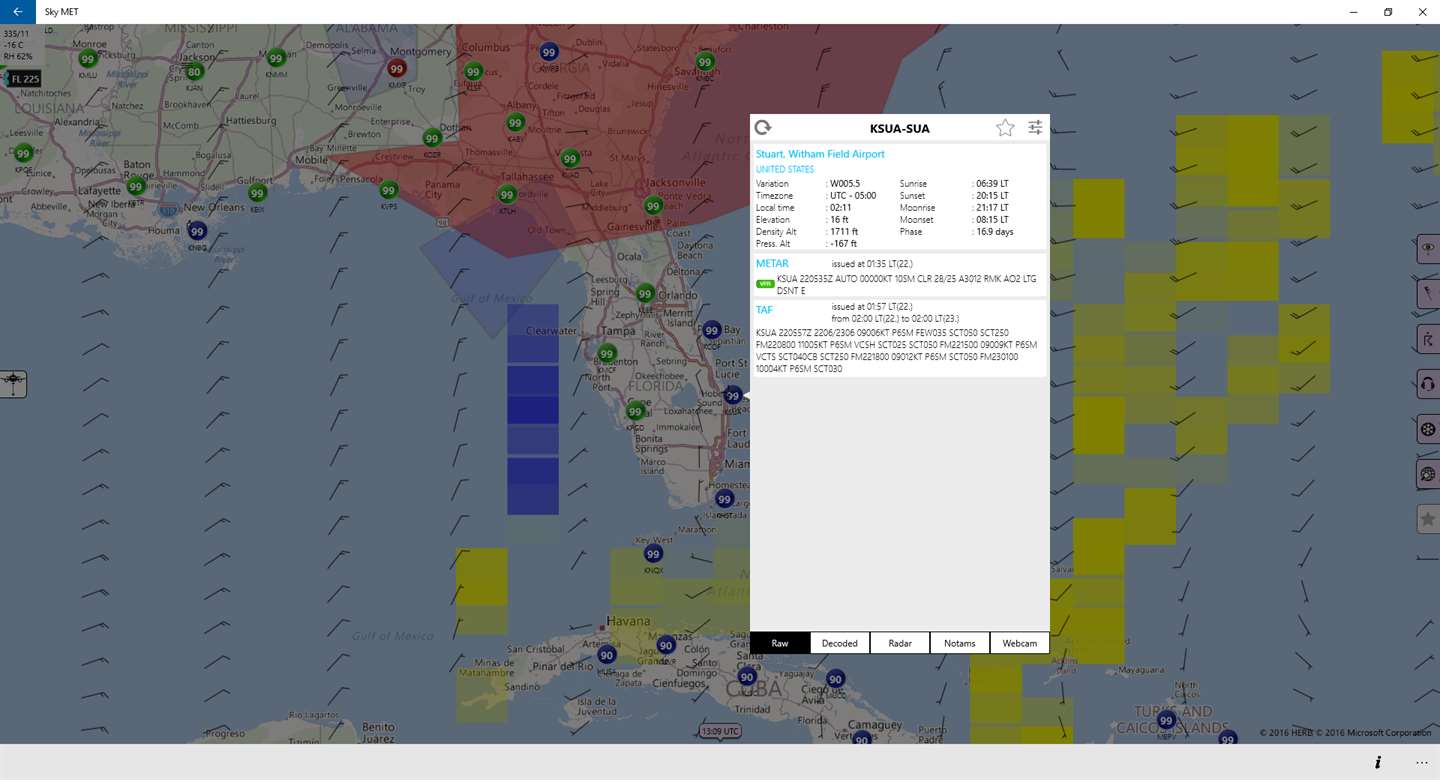
Task: Switch to the Raw tab
Action: pos(780,643)
